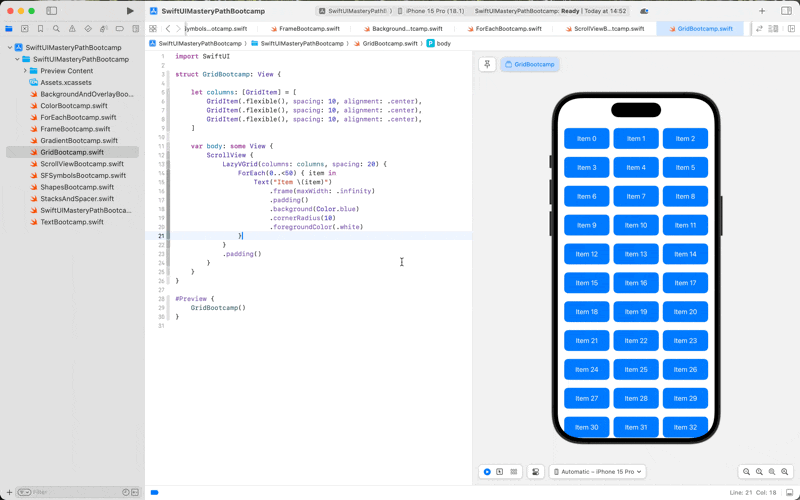The width and height of the screenshot is (800, 500).
Task: Zoom the preview canvas to fit
Action: click(772, 472)
